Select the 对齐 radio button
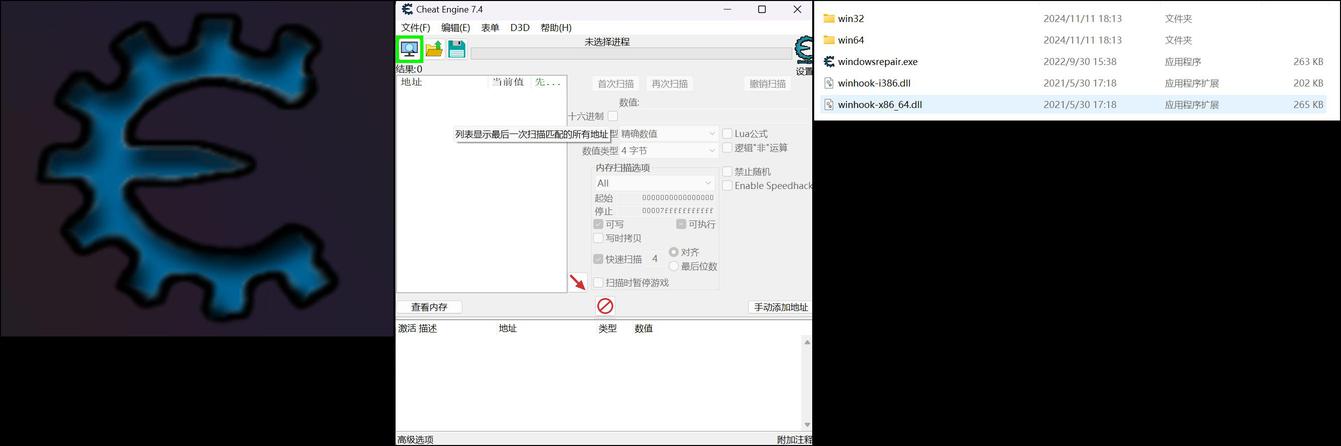 [673, 252]
